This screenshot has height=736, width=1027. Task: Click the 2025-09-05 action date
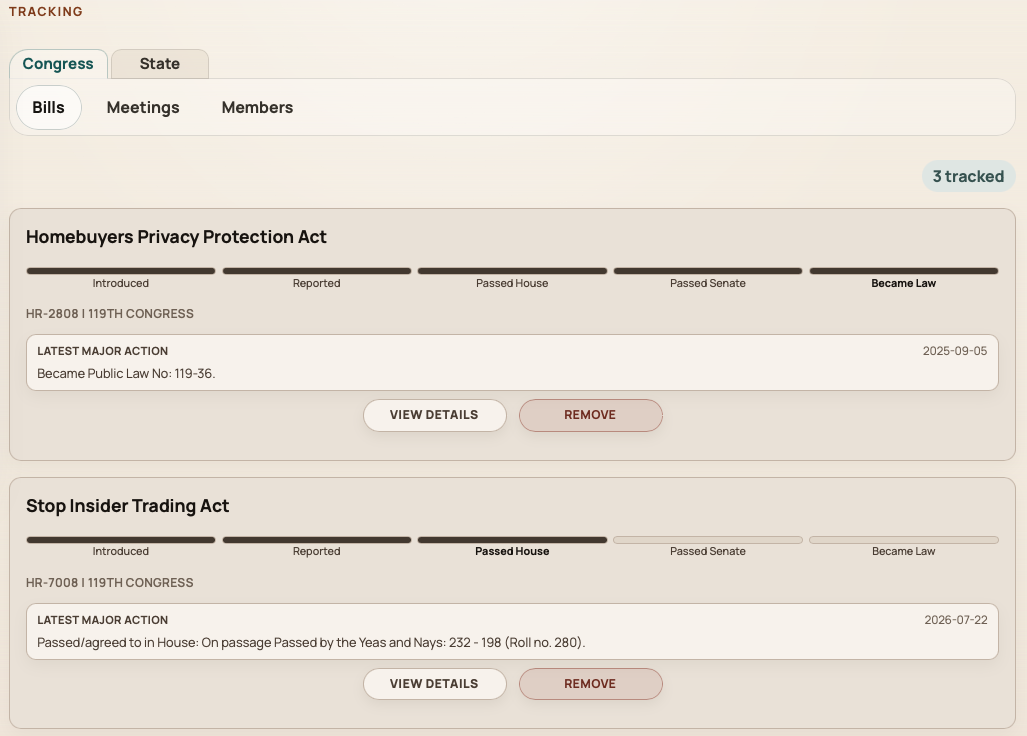[x=954, y=351]
